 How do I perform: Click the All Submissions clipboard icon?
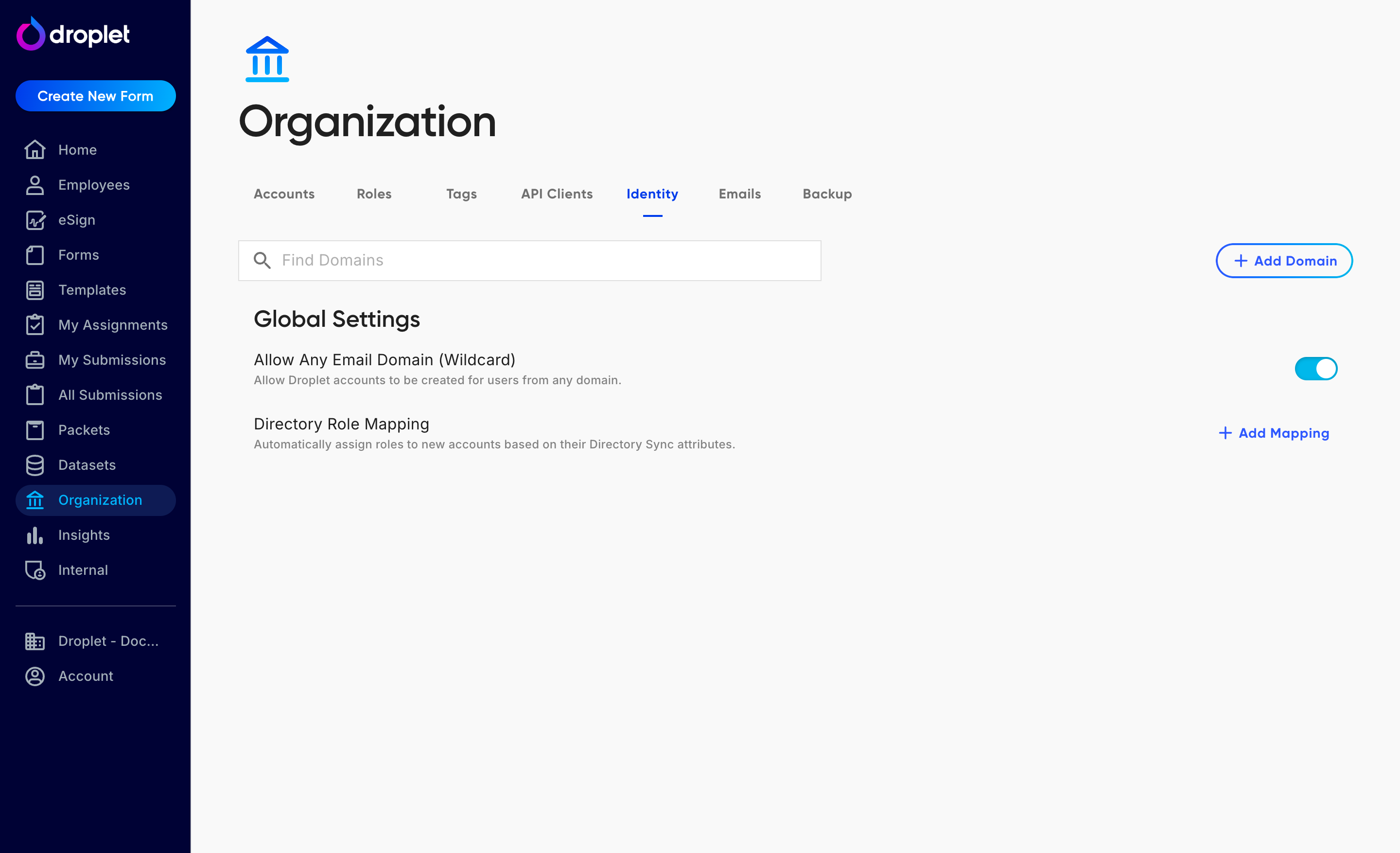pyautogui.click(x=35, y=395)
